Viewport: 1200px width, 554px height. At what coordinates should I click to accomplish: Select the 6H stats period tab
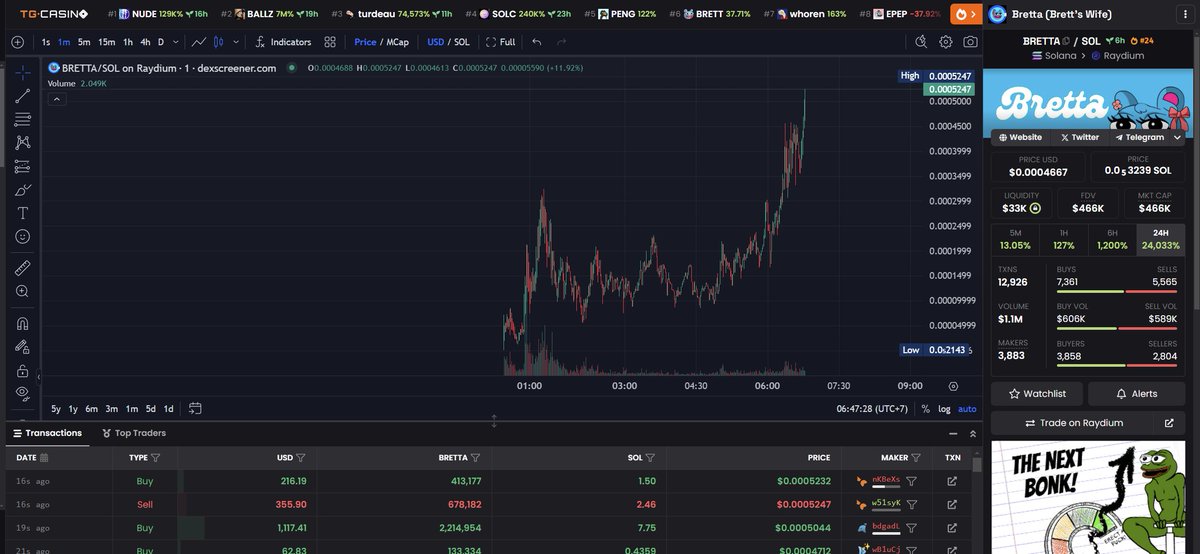coord(1112,239)
